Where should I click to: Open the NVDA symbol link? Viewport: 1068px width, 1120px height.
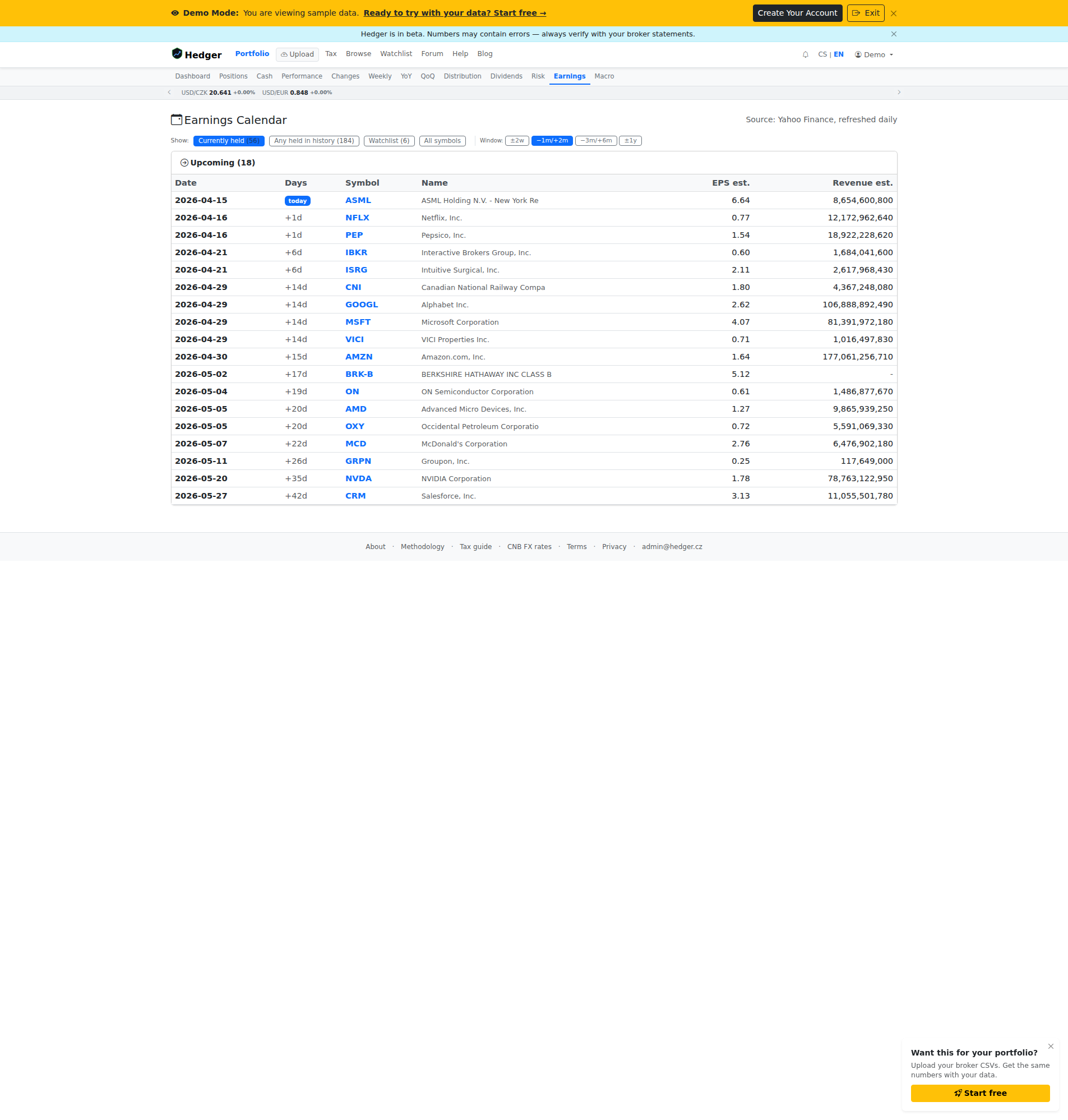(359, 479)
